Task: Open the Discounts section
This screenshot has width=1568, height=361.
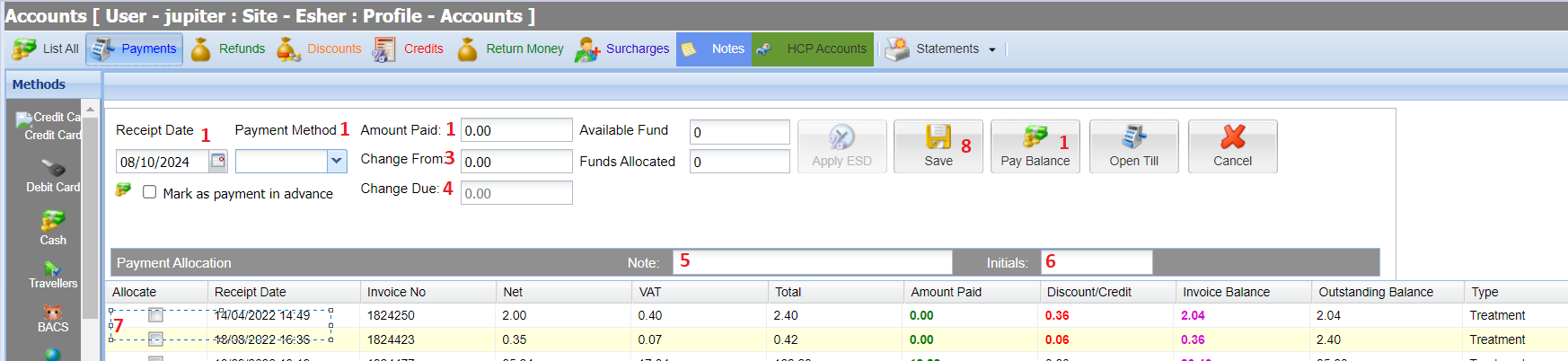Action: (319, 49)
